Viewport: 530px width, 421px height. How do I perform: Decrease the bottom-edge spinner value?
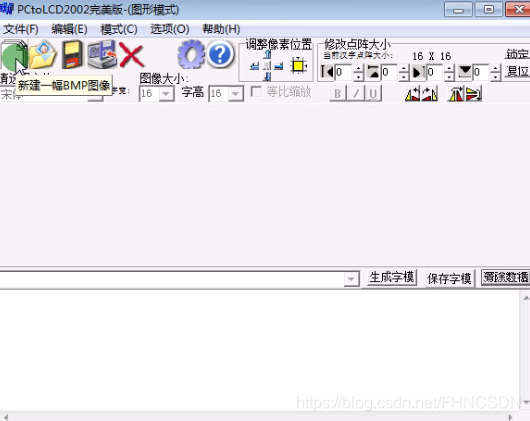click(495, 76)
